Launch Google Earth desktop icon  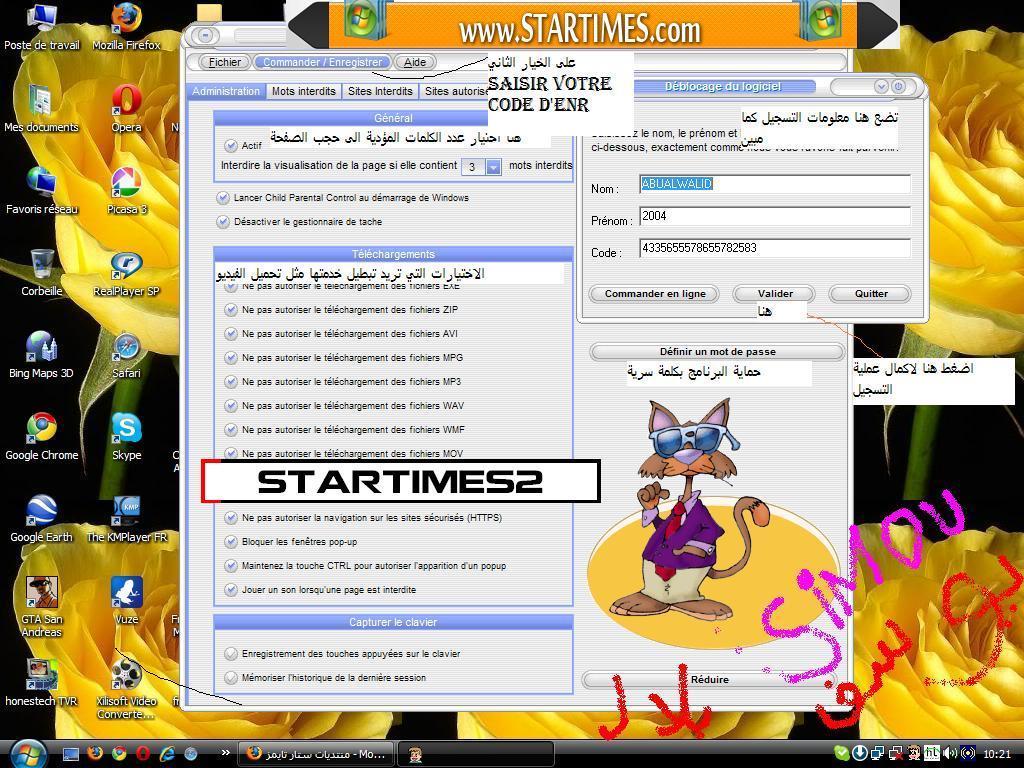coord(41,519)
